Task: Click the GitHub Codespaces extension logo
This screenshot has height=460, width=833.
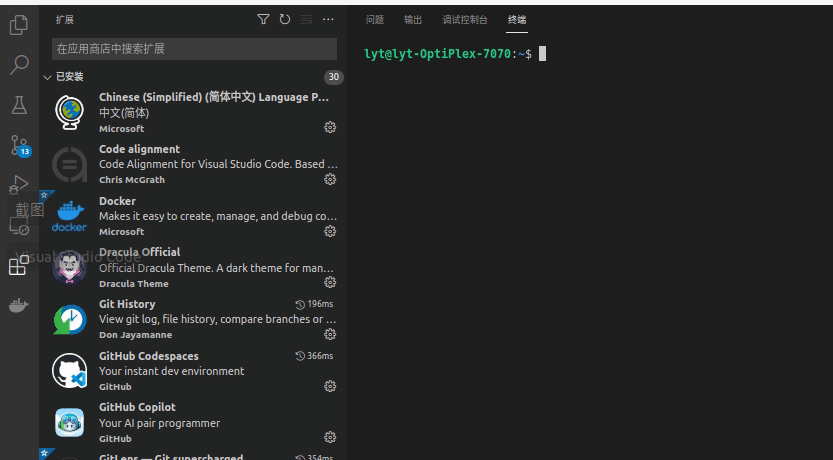Action: click(x=70, y=371)
